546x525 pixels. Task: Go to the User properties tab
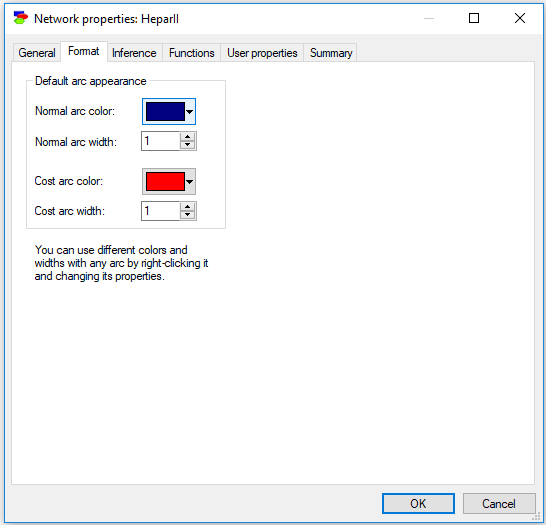[x=262, y=53]
